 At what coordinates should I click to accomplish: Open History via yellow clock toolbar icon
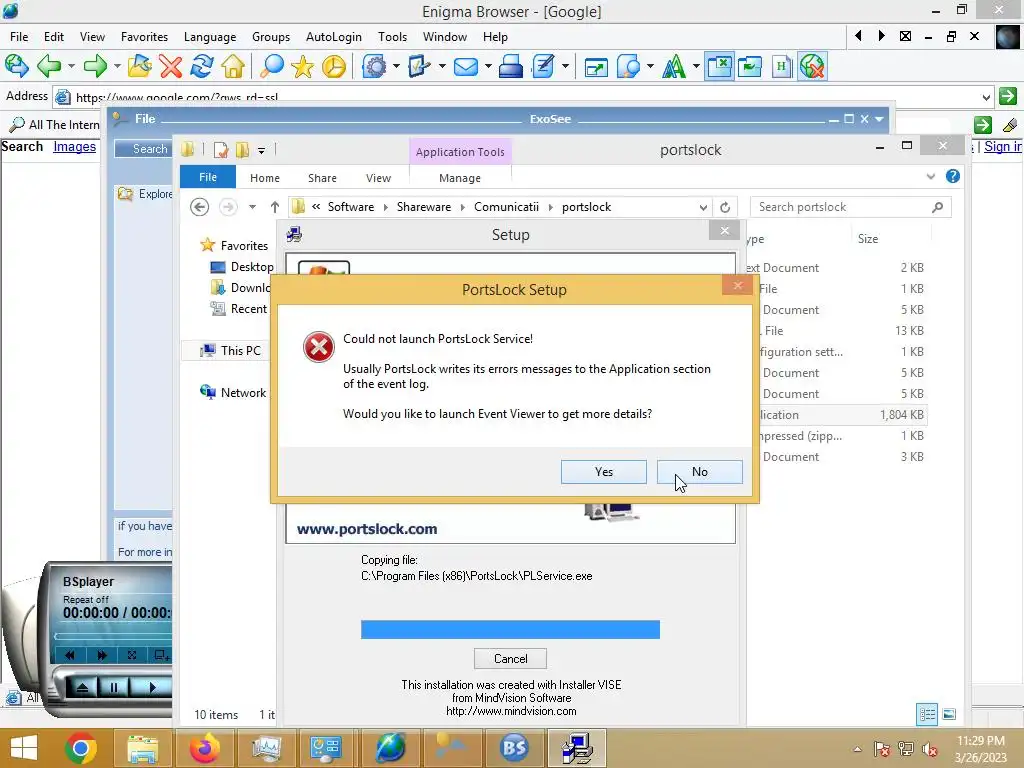(334, 66)
